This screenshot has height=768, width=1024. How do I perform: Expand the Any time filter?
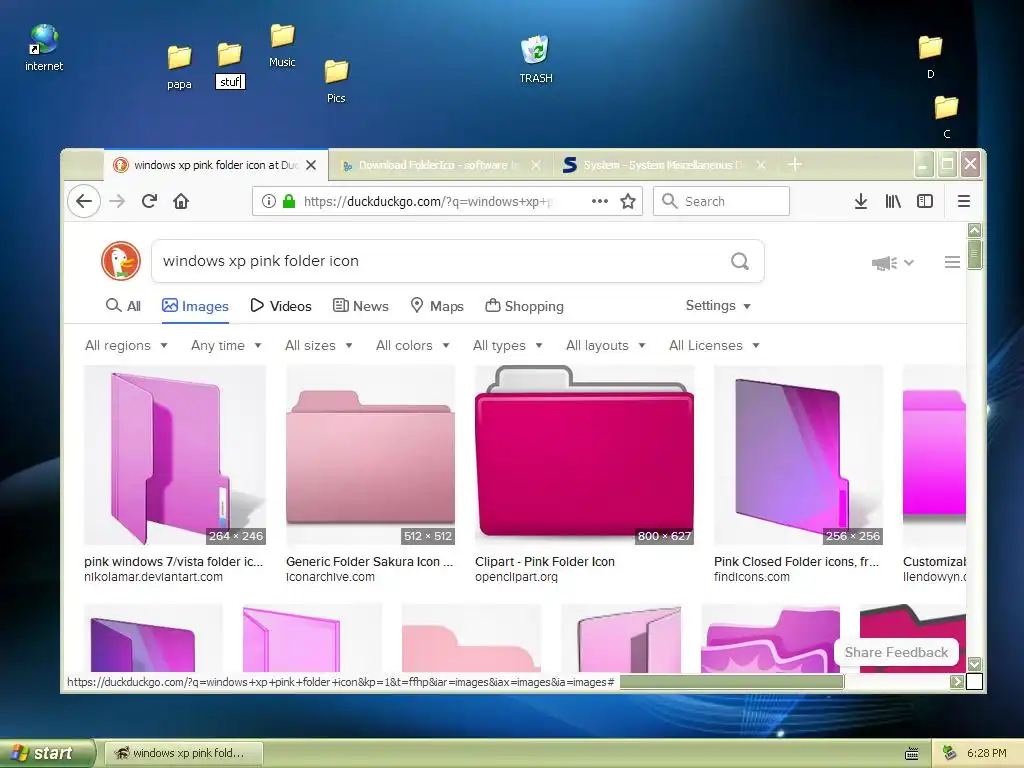click(x=226, y=345)
